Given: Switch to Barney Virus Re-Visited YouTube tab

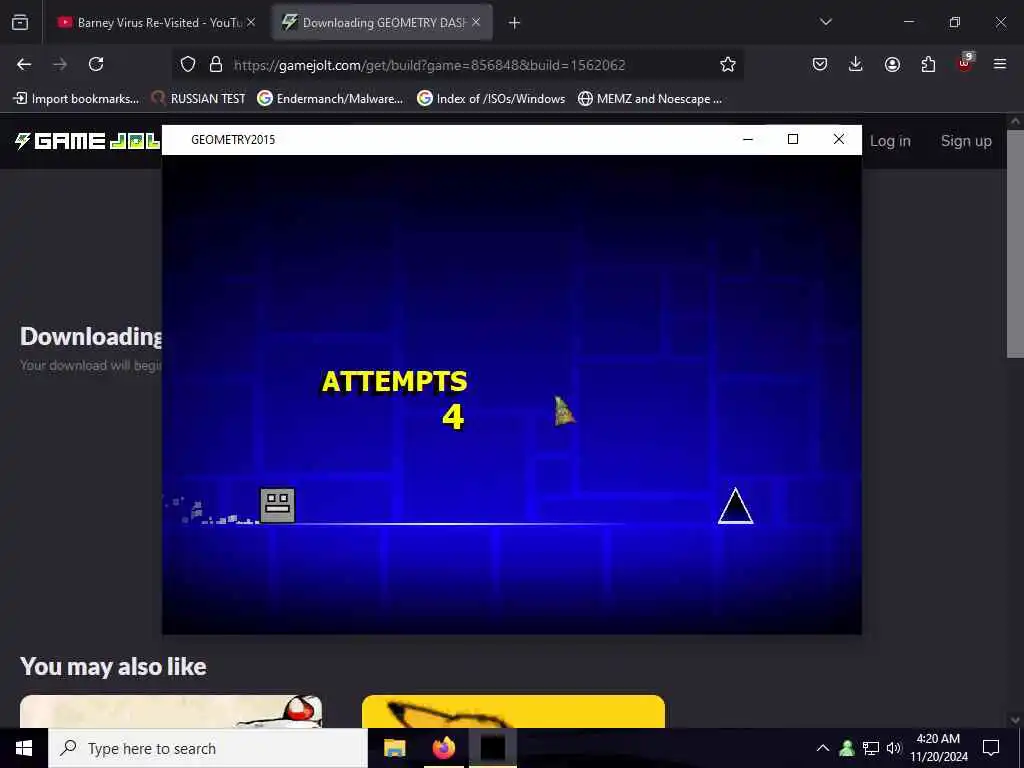Looking at the screenshot, I should coord(156,22).
